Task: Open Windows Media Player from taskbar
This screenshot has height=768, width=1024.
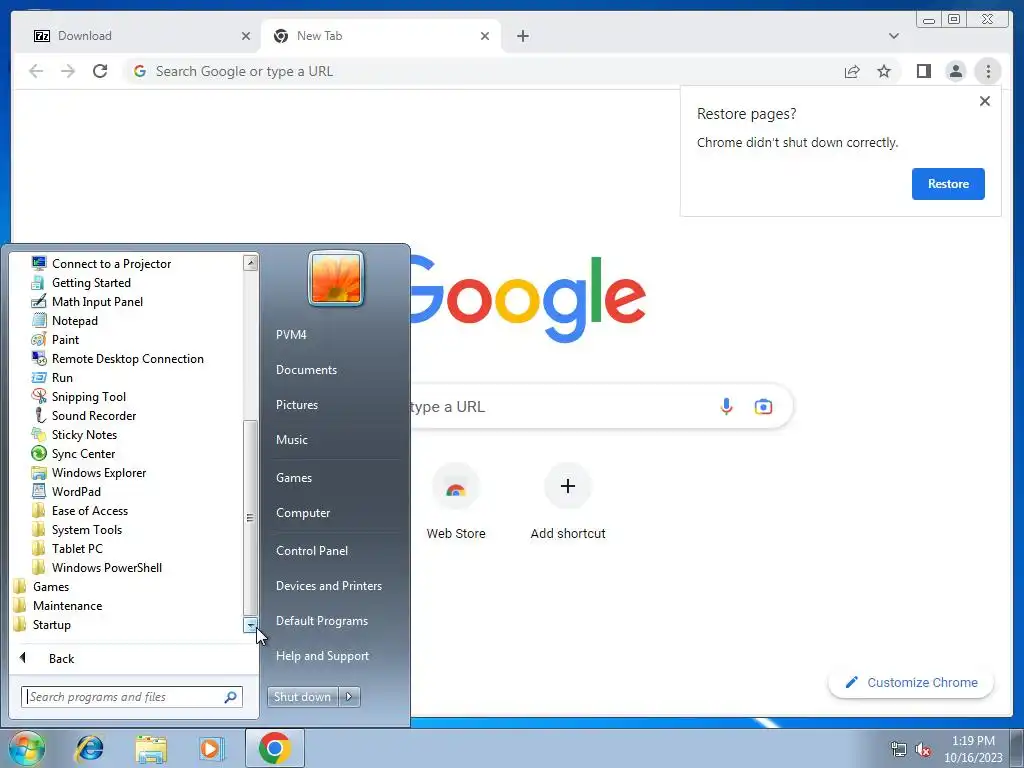Action: [x=211, y=748]
